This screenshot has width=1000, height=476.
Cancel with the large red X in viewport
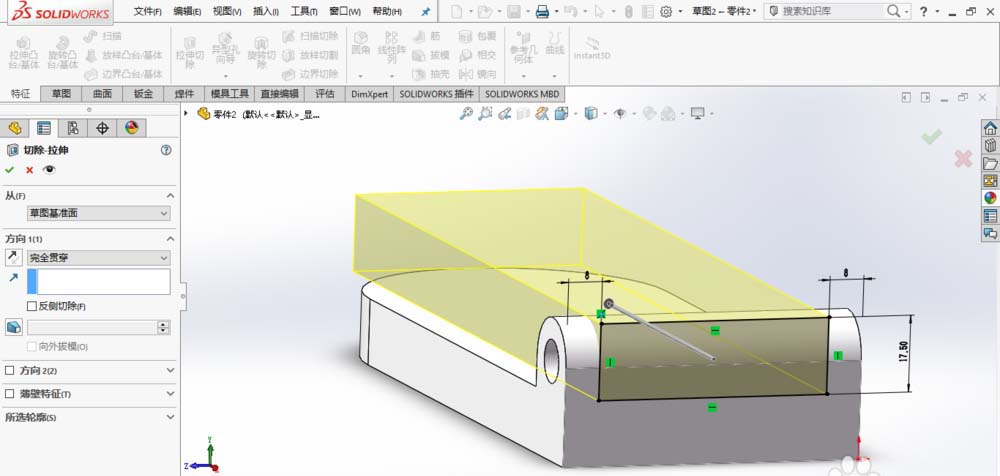(x=963, y=159)
